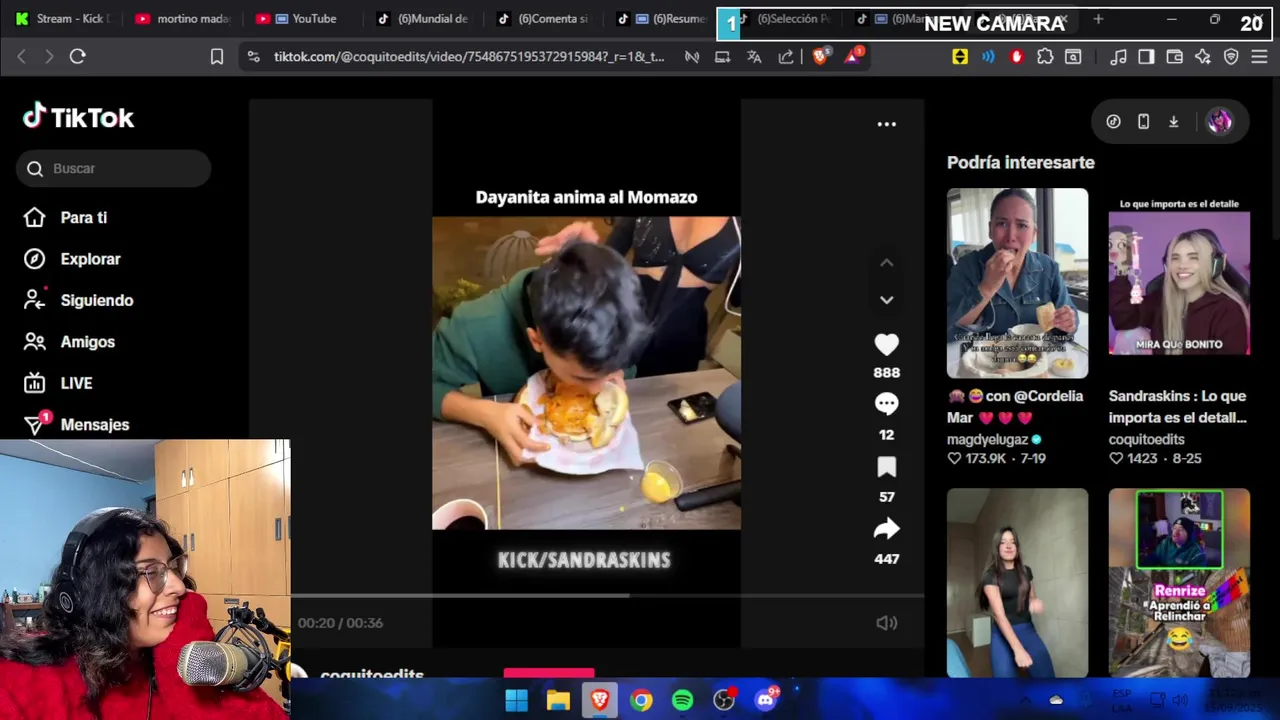Open Discord from the taskbar
This screenshot has height=720, width=1280.
[766, 700]
